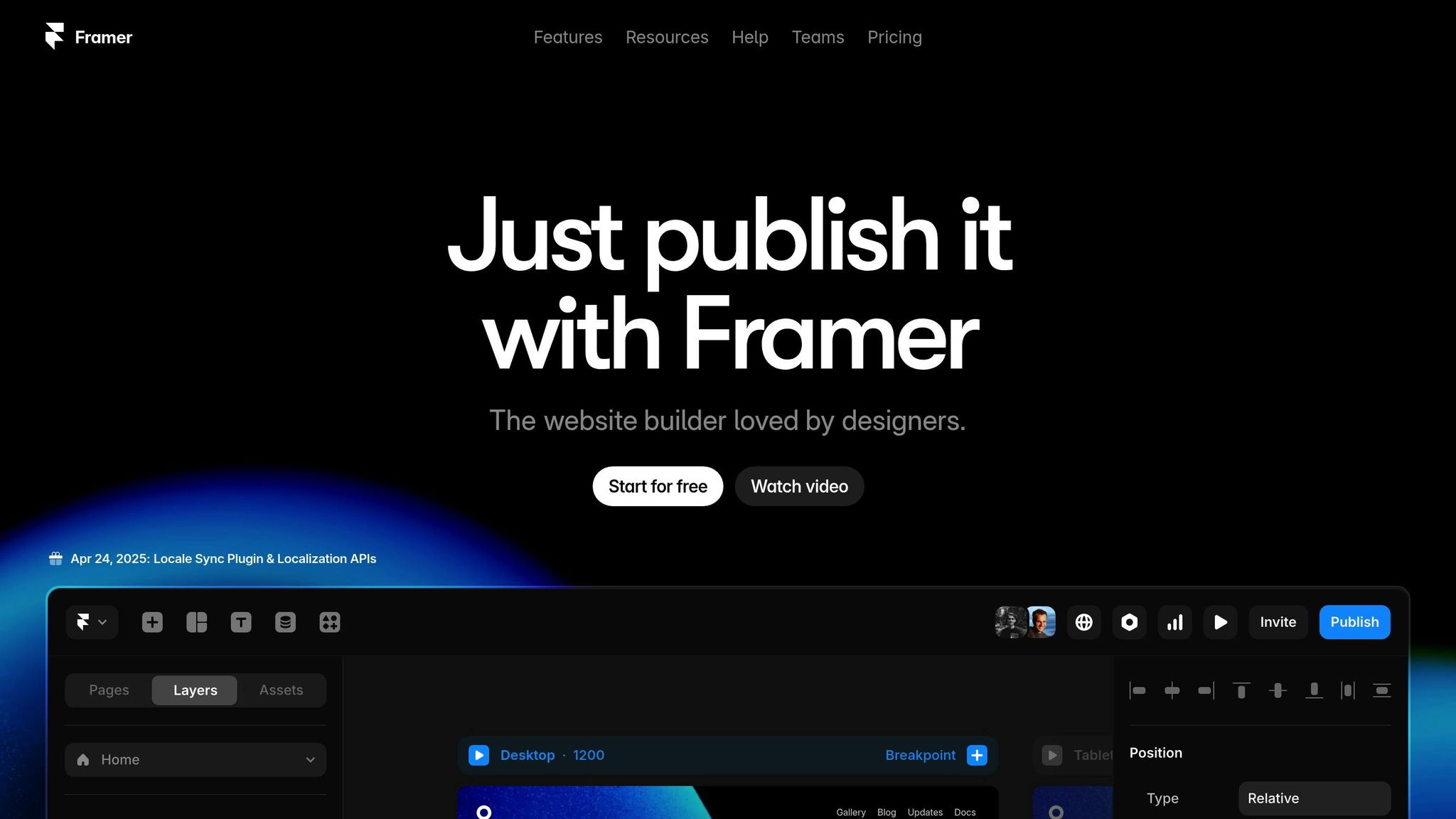Click the home icon in the page selector
Viewport: 1456px width, 819px height.
[x=83, y=760]
